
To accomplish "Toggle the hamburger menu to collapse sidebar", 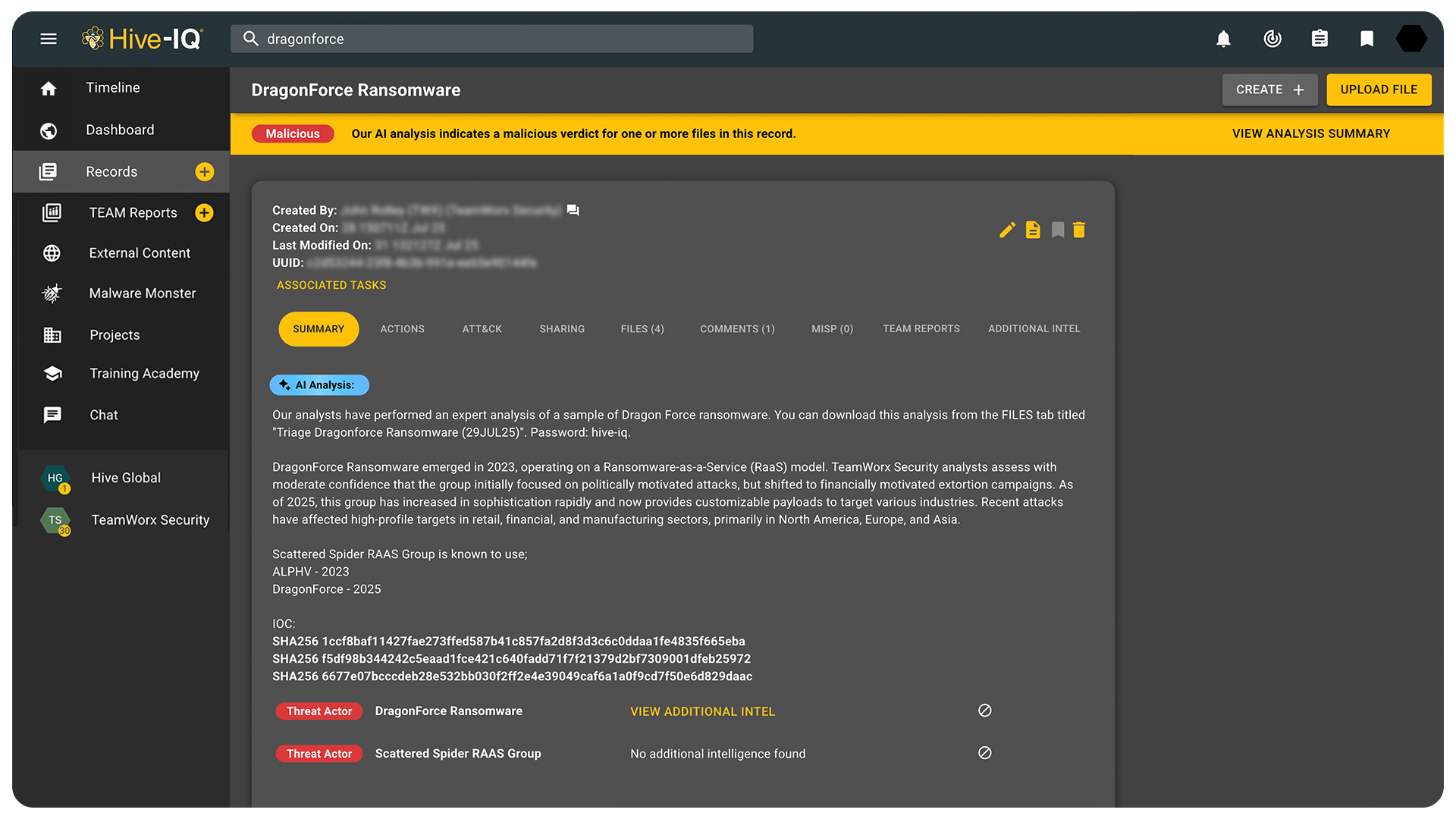I will (x=49, y=39).
